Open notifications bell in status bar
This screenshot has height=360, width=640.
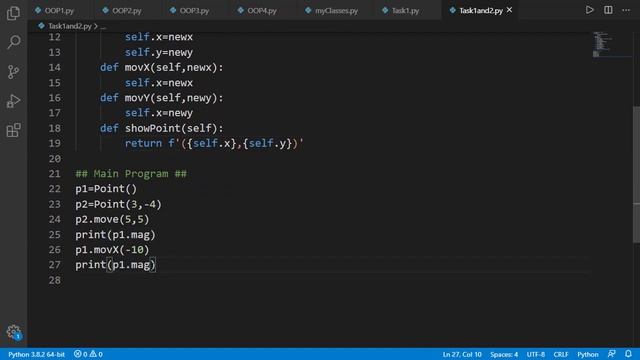pos(628,354)
